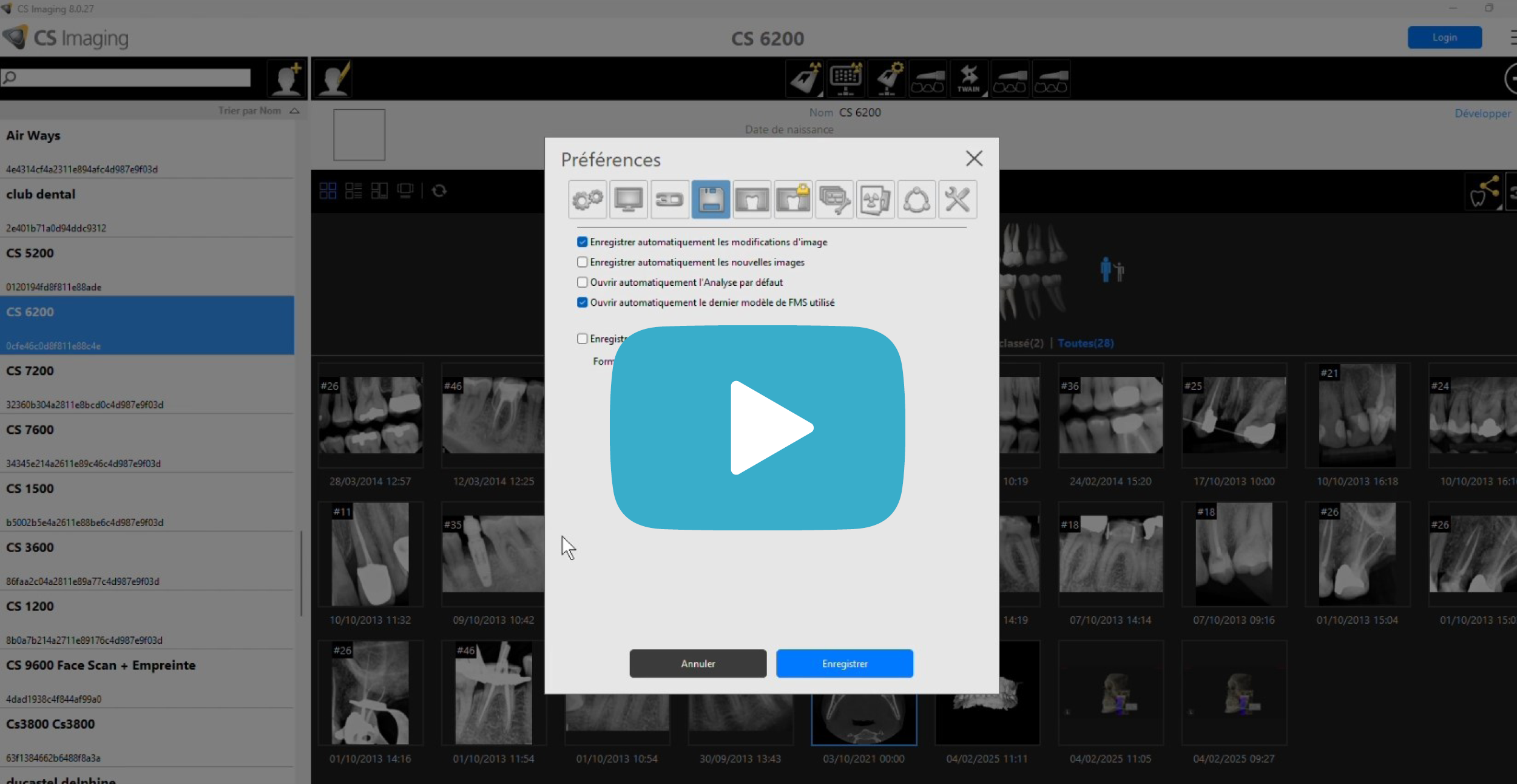Open intraoral sensor settings gear icon

click(x=887, y=79)
